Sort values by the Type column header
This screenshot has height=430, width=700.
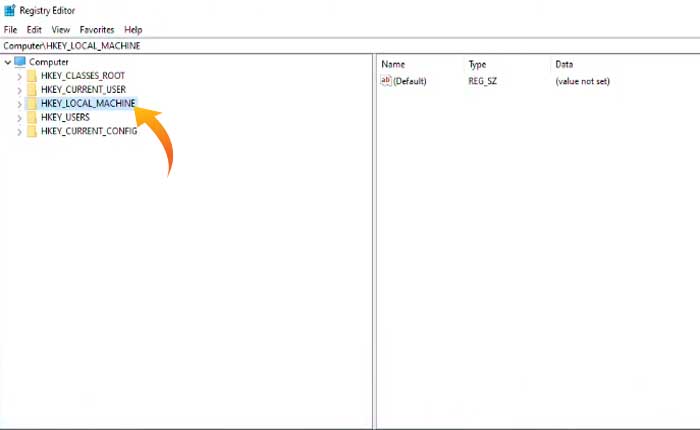[x=477, y=64]
